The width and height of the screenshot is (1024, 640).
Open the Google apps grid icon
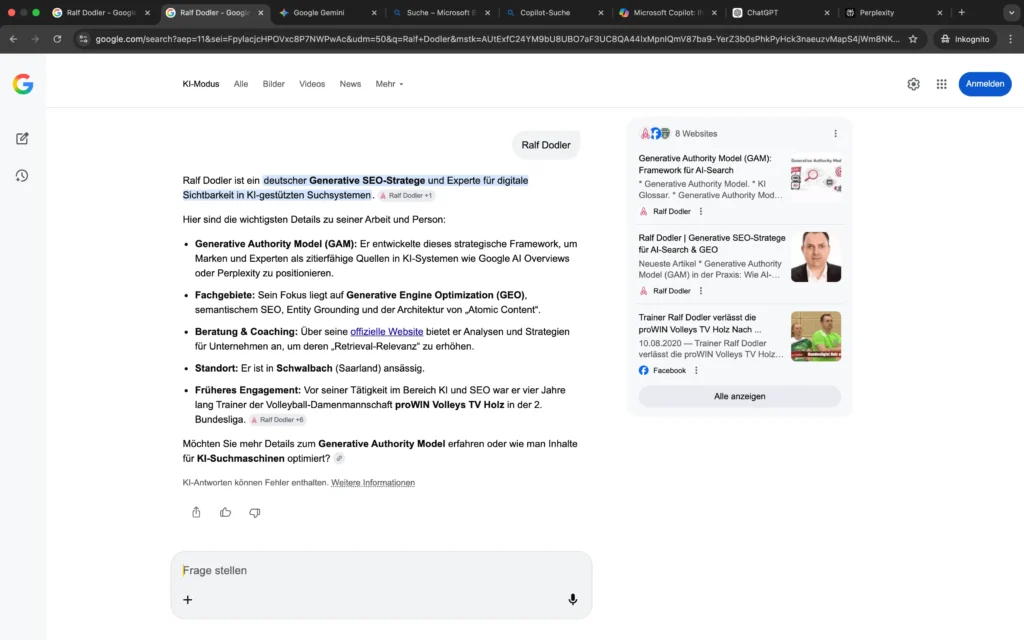click(x=941, y=84)
